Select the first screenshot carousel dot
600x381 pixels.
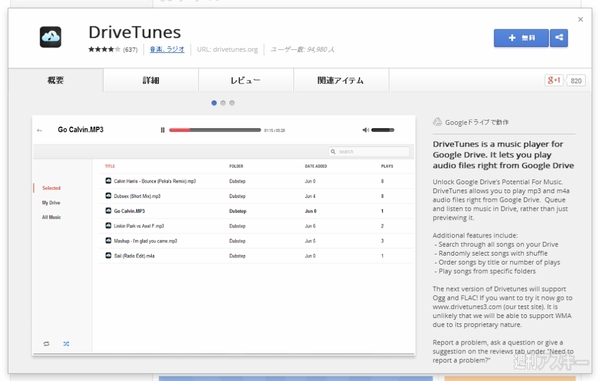[214, 103]
